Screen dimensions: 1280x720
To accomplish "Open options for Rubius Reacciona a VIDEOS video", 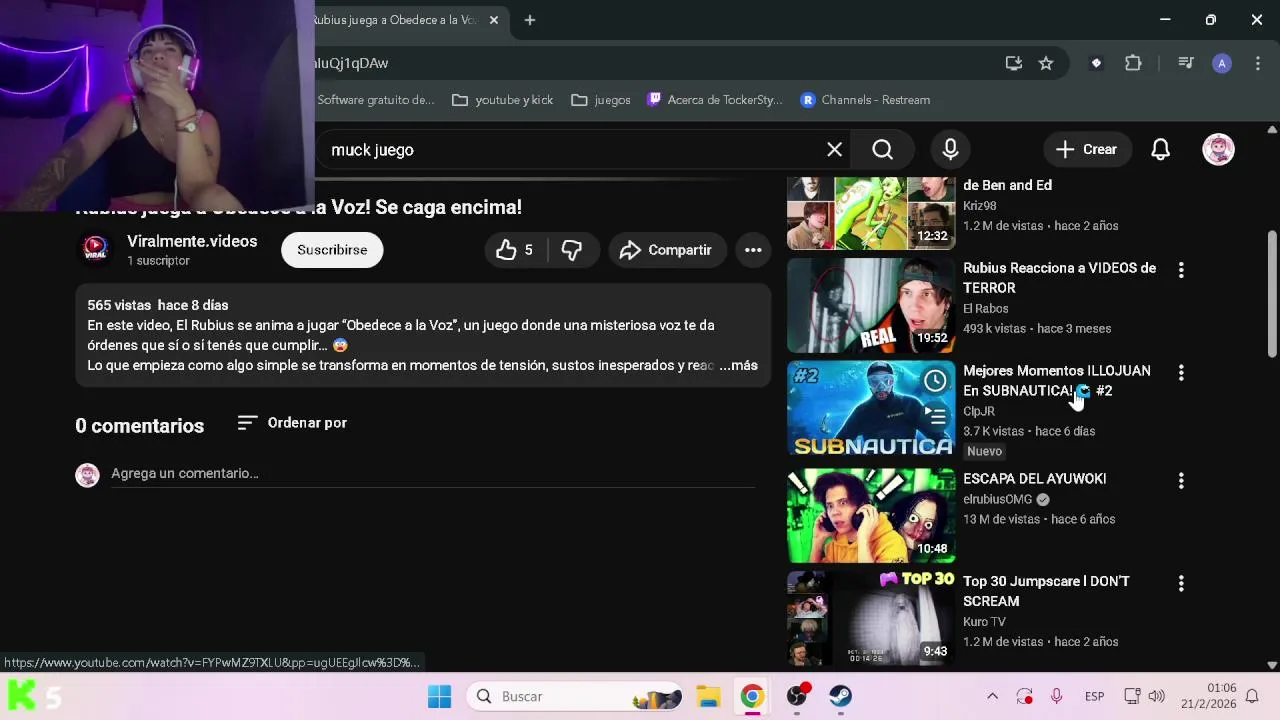I will click(1181, 270).
